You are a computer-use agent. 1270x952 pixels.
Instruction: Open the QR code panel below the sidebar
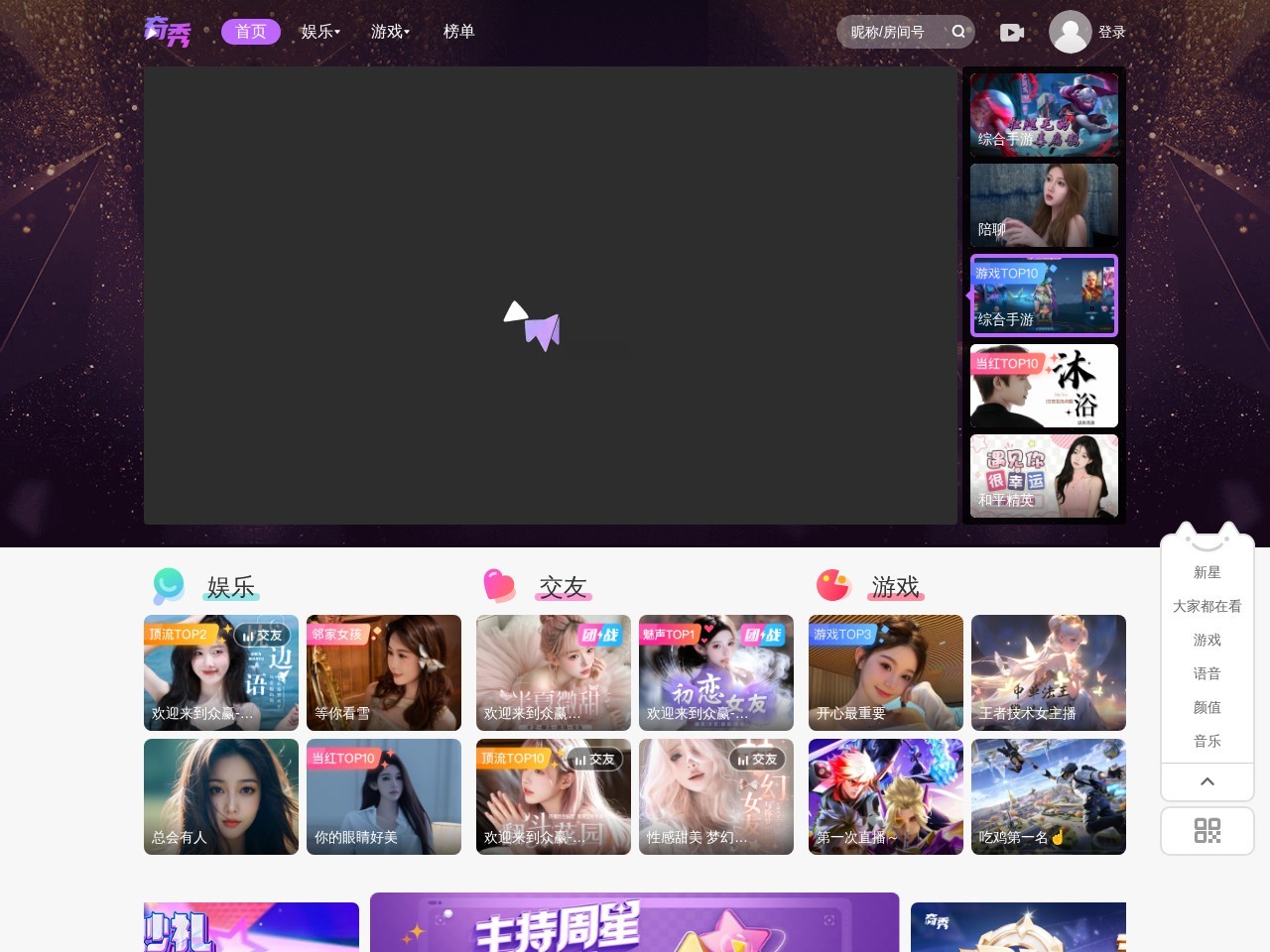coord(1206,831)
